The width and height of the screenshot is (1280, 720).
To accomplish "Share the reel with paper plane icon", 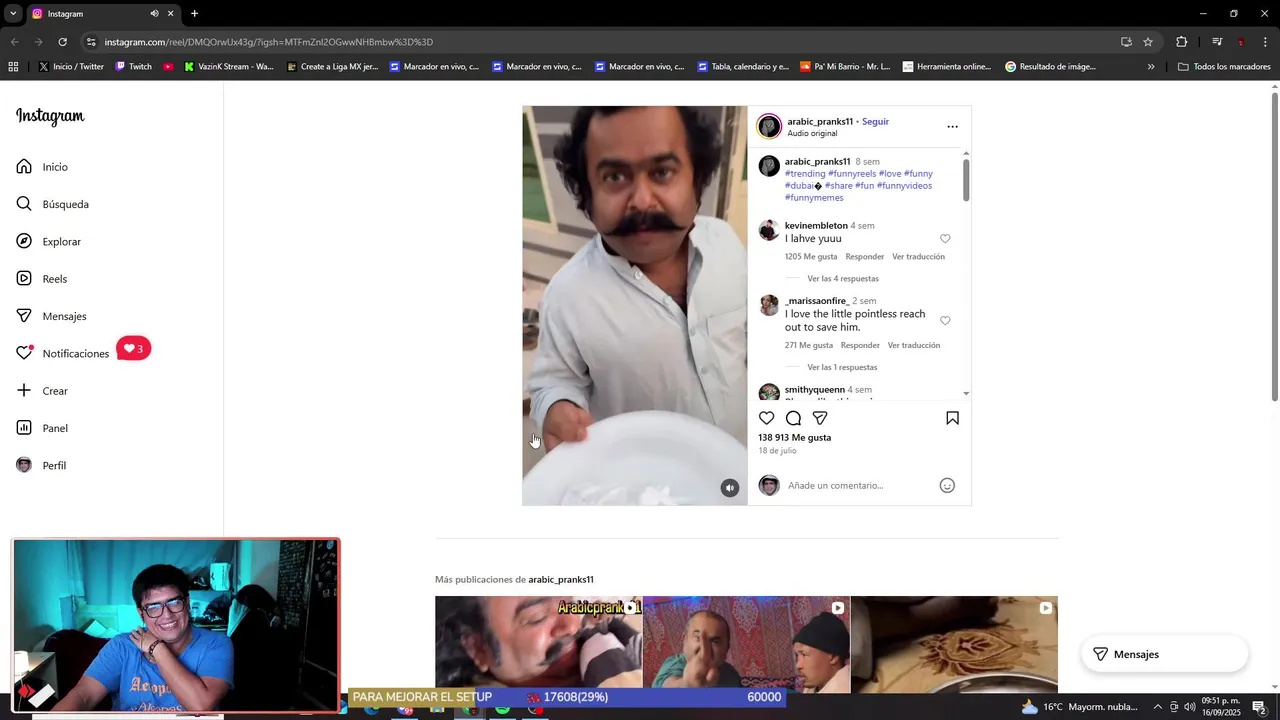I will coord(820,418).
